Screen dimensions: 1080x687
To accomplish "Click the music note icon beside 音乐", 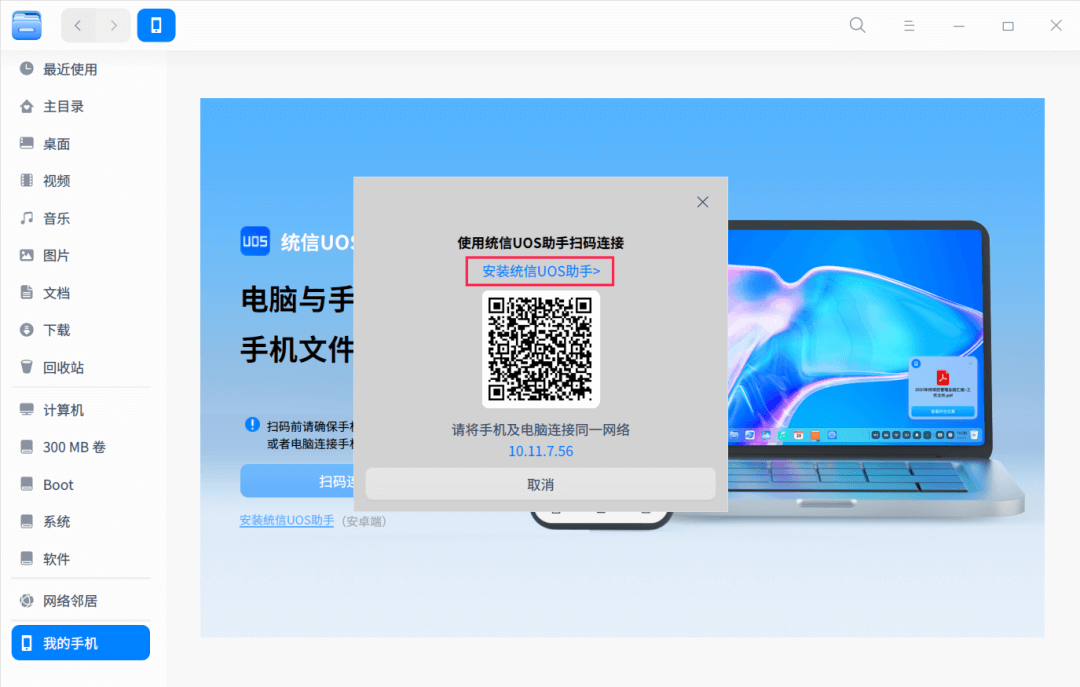I will [x=27, y=218].
